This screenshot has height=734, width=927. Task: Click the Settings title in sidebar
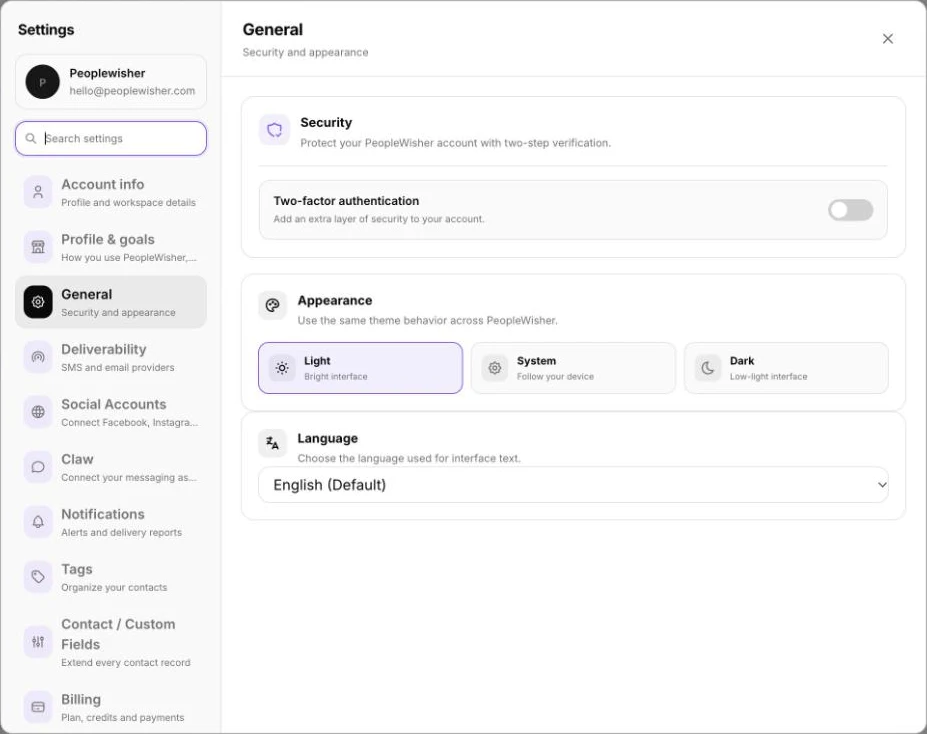pos(46,30)
